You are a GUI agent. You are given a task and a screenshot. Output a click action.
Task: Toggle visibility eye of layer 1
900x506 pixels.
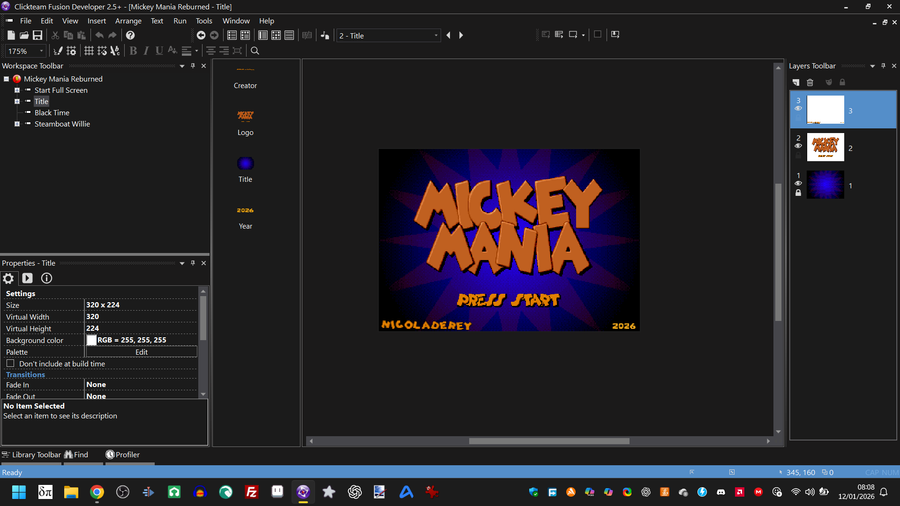(798, 184)
